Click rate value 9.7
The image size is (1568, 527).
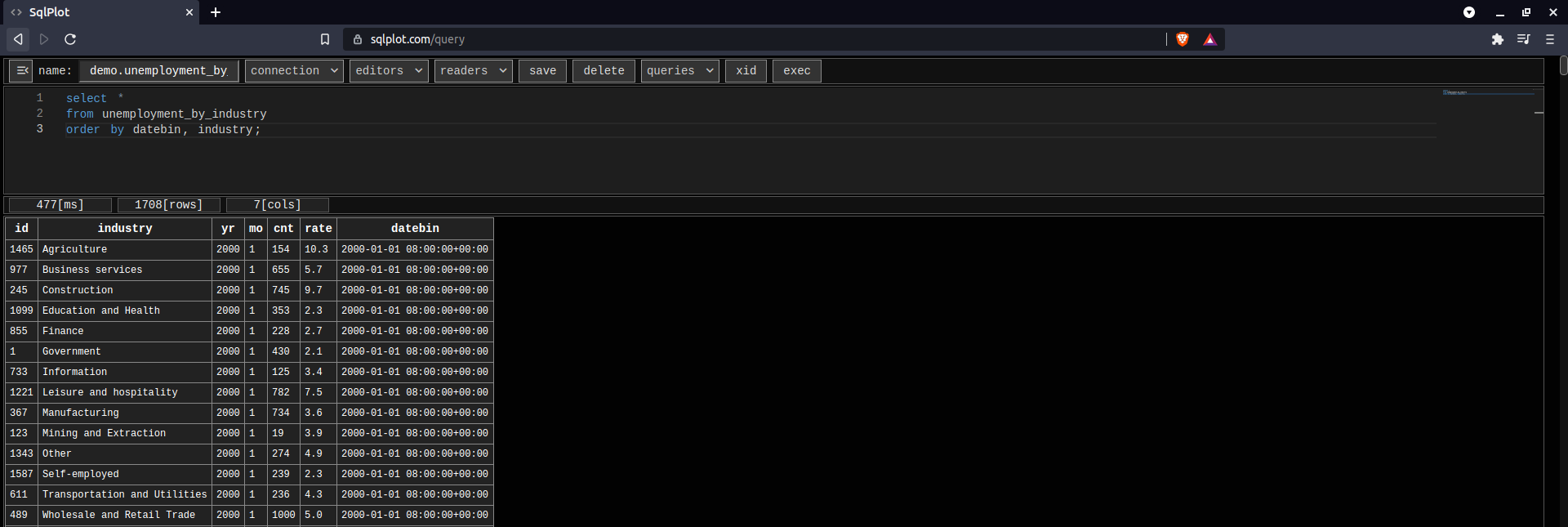(318, 290)
